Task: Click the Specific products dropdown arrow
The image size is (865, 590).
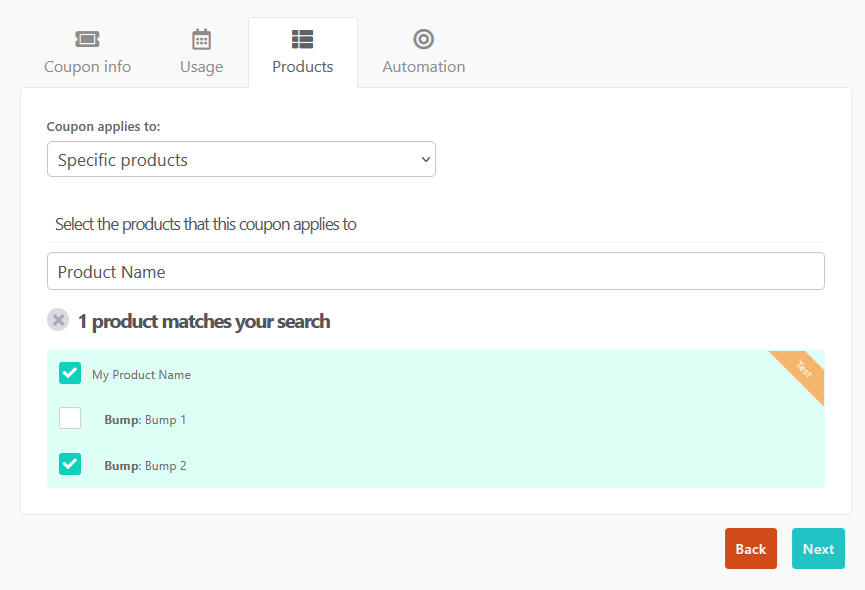Action: (x=425, y=160)
